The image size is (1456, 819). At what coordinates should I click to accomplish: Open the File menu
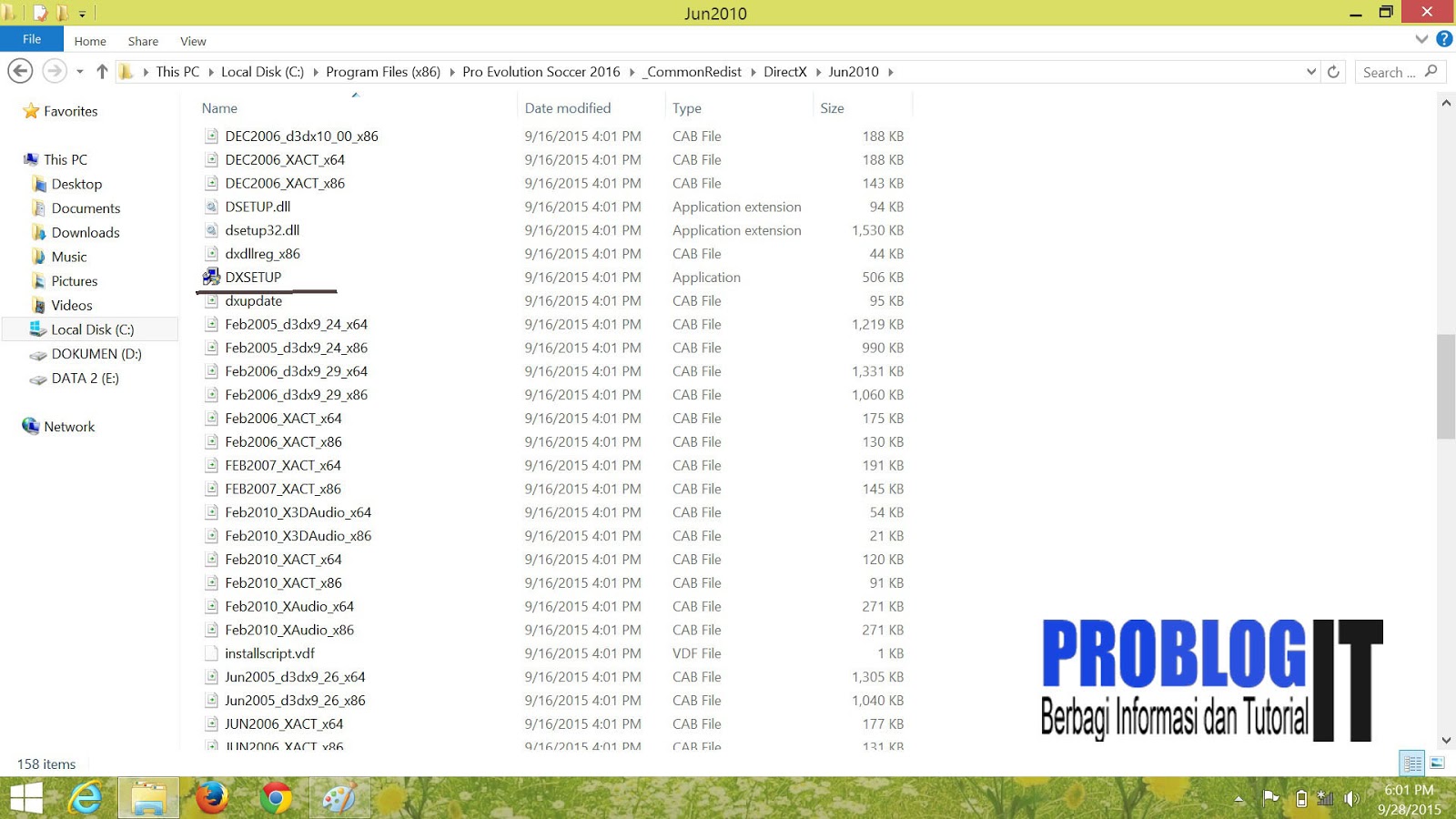32,39
